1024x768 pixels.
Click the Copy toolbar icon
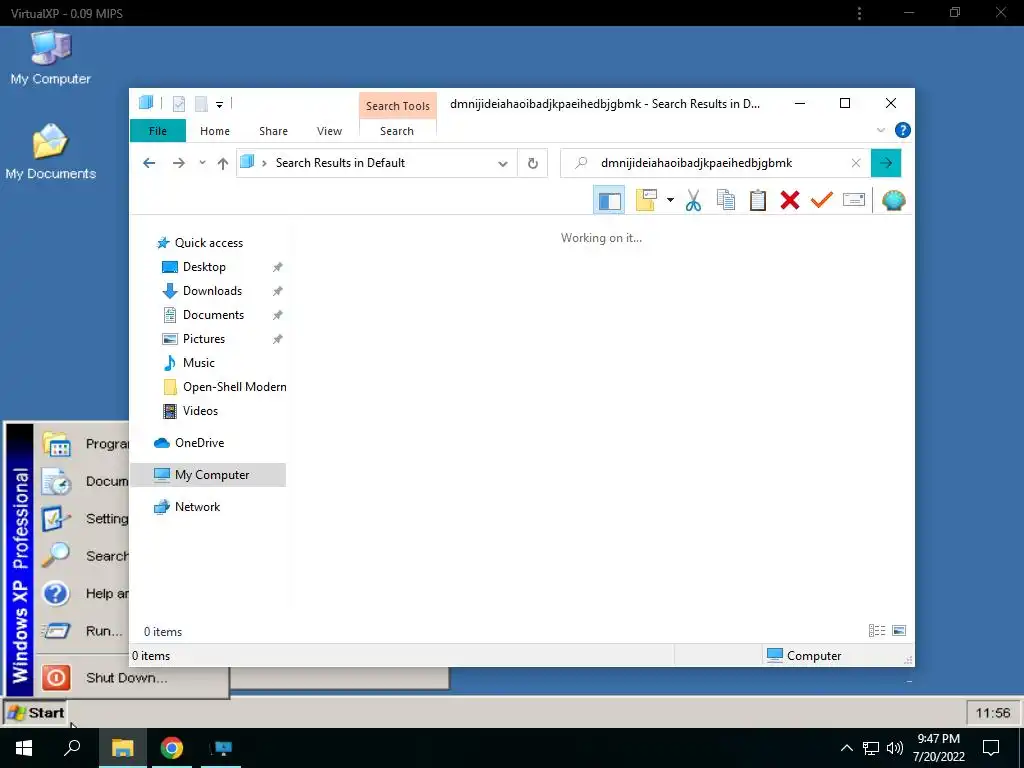[x=726, y=200]
